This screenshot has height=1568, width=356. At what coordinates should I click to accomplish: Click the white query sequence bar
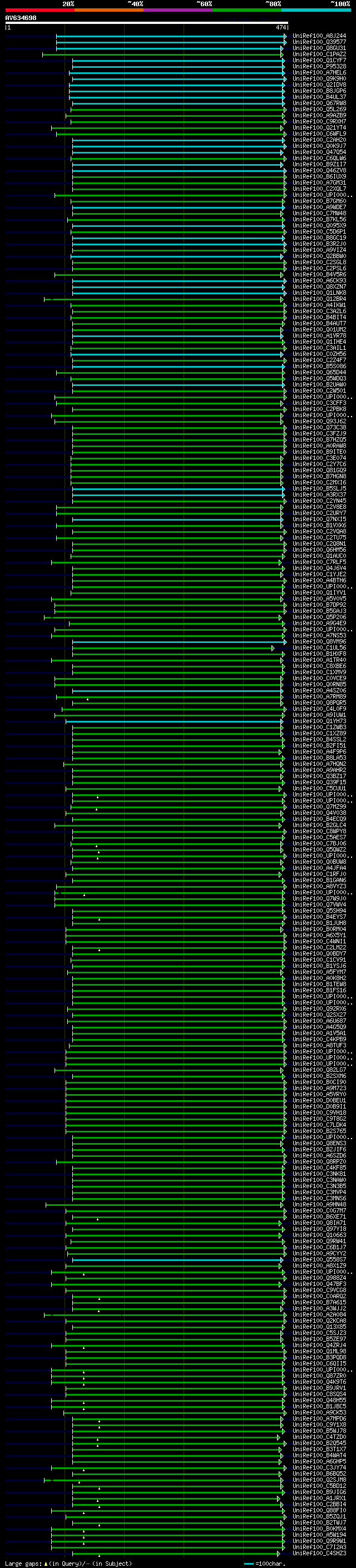pyautogui.click(x=147, y=22)
